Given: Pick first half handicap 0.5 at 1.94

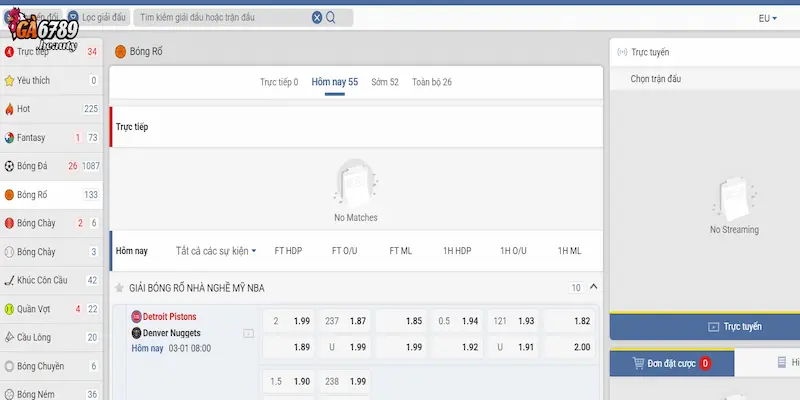Looking at the screenshot, I should point(457,321).
